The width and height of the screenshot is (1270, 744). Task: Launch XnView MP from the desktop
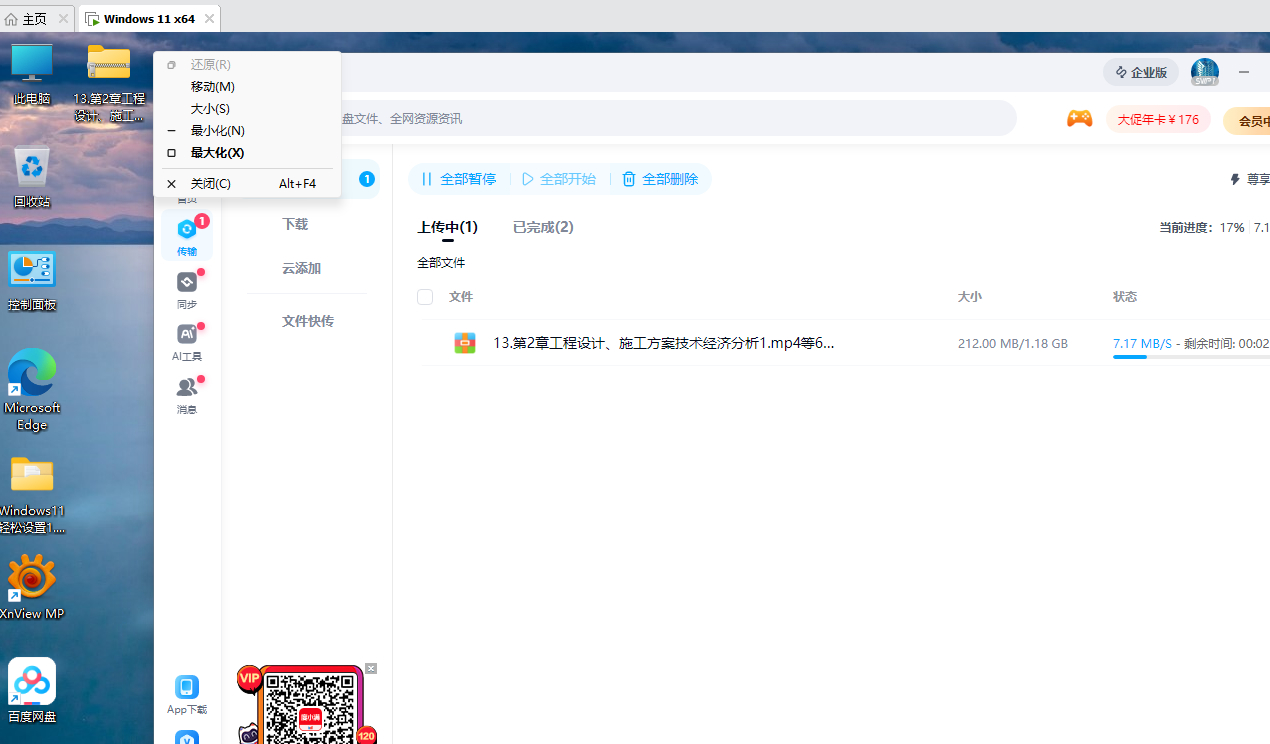click(31, 585)
